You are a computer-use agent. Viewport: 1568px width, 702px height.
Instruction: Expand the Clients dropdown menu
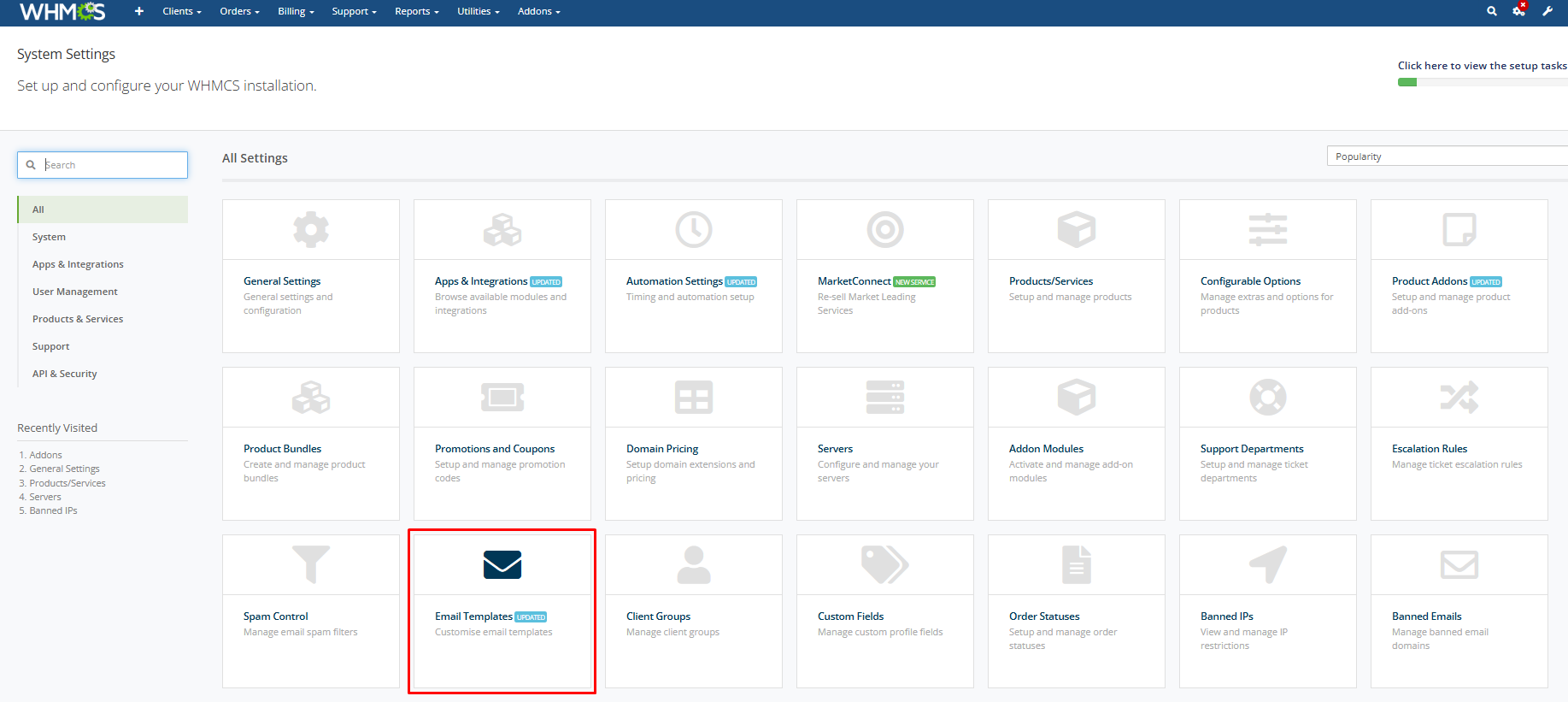click(x=182, y=11)
